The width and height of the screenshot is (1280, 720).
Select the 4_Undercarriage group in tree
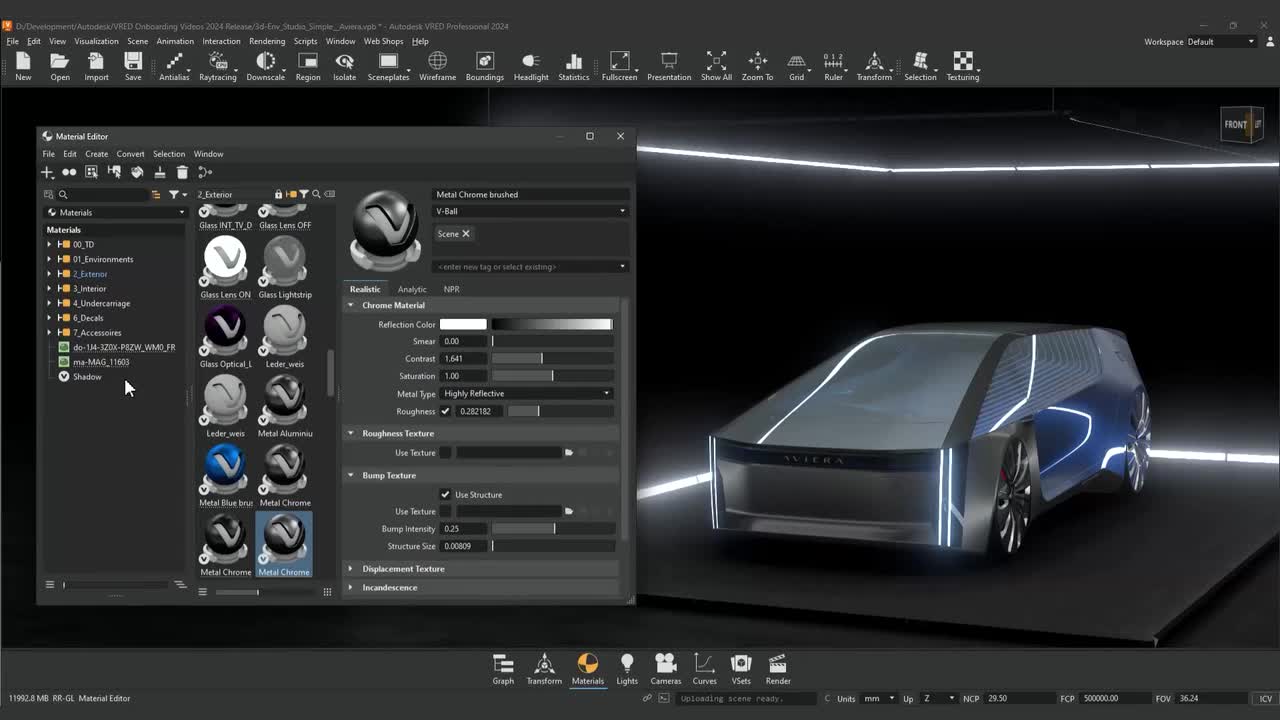point(101,303)
